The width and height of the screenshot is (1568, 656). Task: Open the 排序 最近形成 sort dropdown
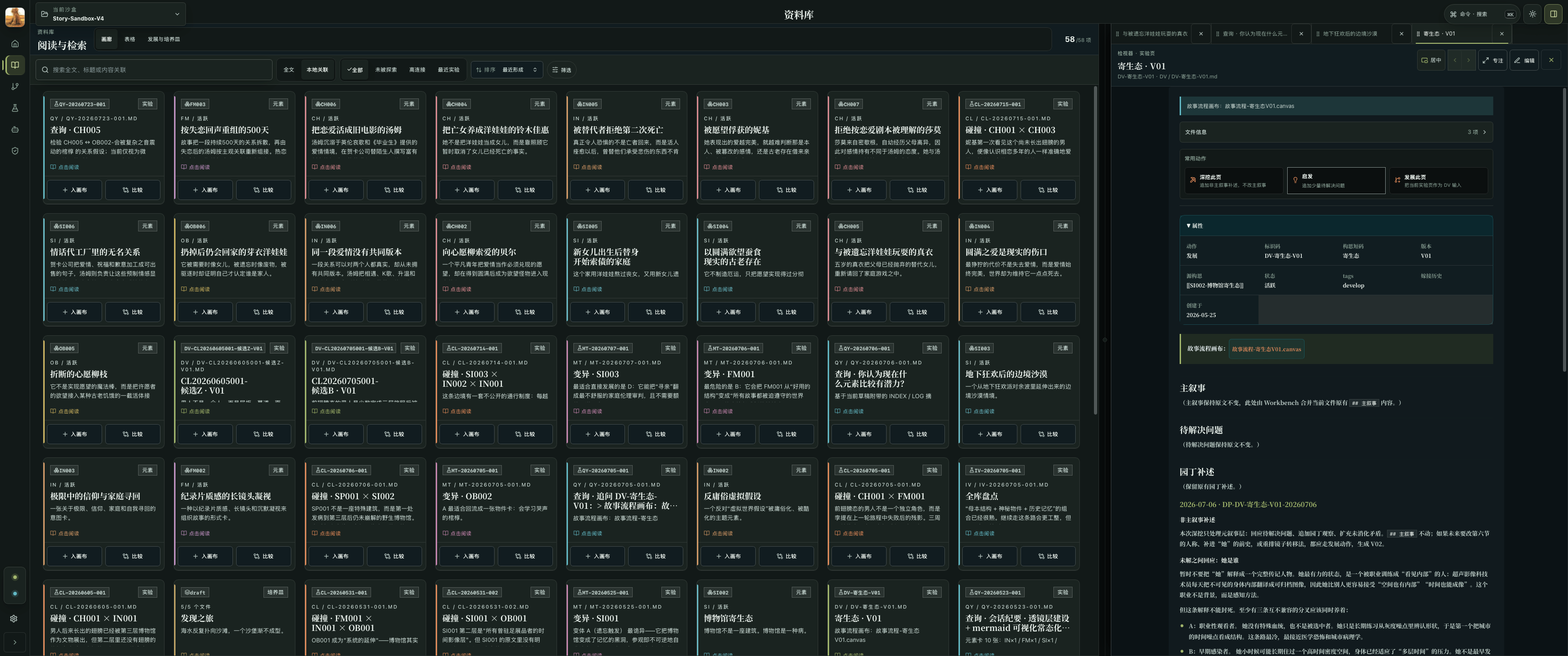[506, 70]
